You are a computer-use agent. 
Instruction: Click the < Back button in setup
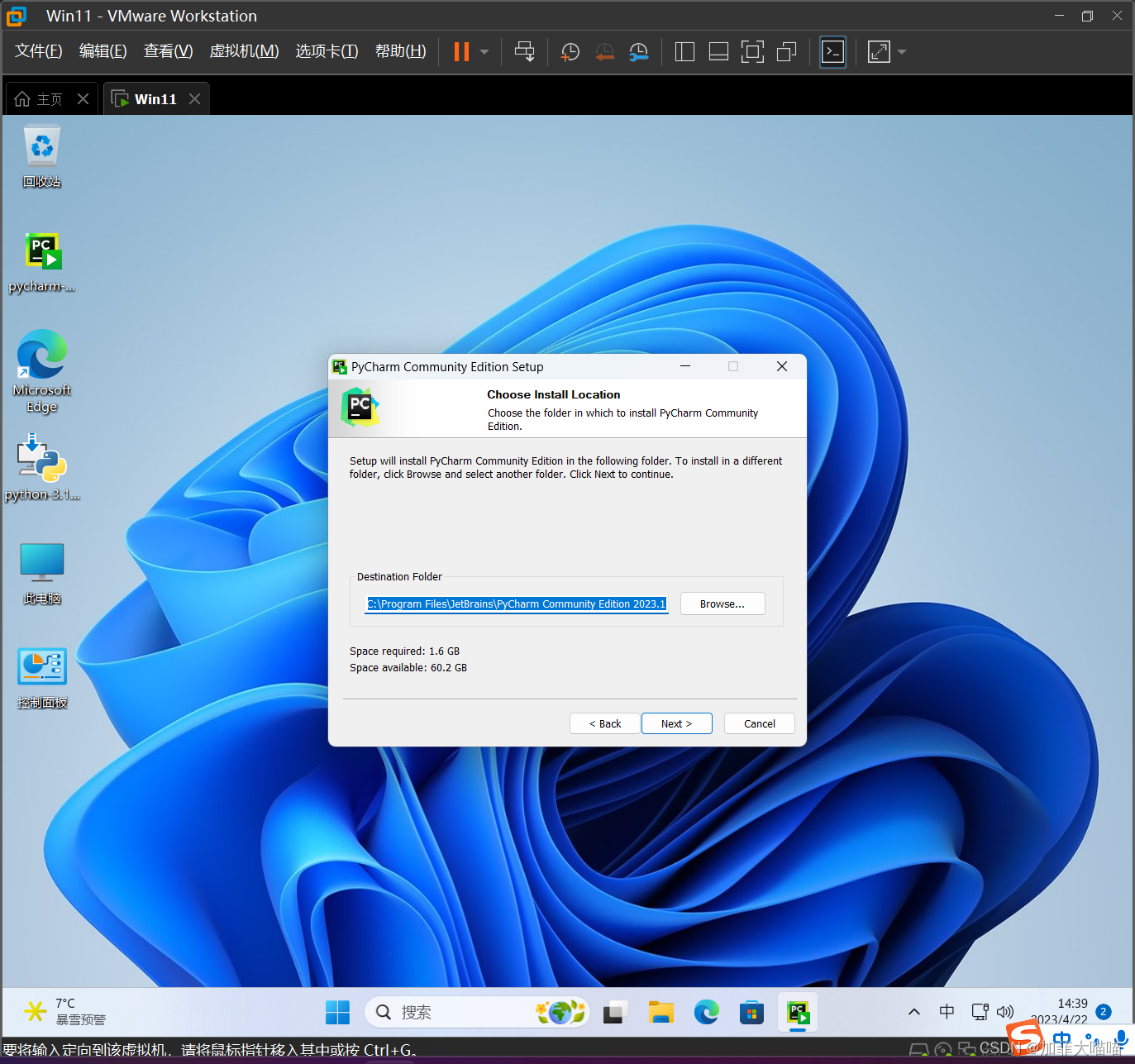click(x=605, y=723)
